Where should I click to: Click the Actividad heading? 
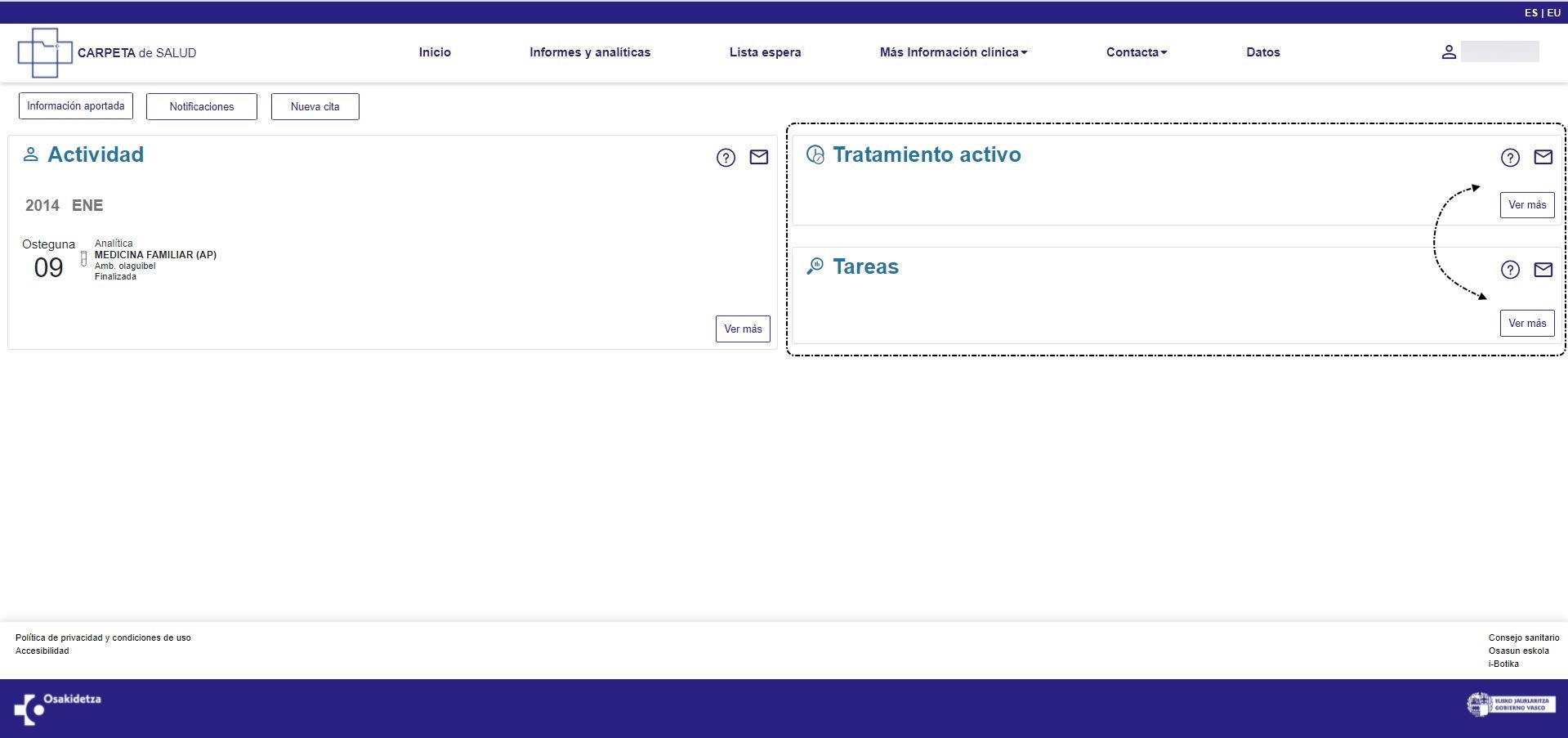tap(96, 154)
